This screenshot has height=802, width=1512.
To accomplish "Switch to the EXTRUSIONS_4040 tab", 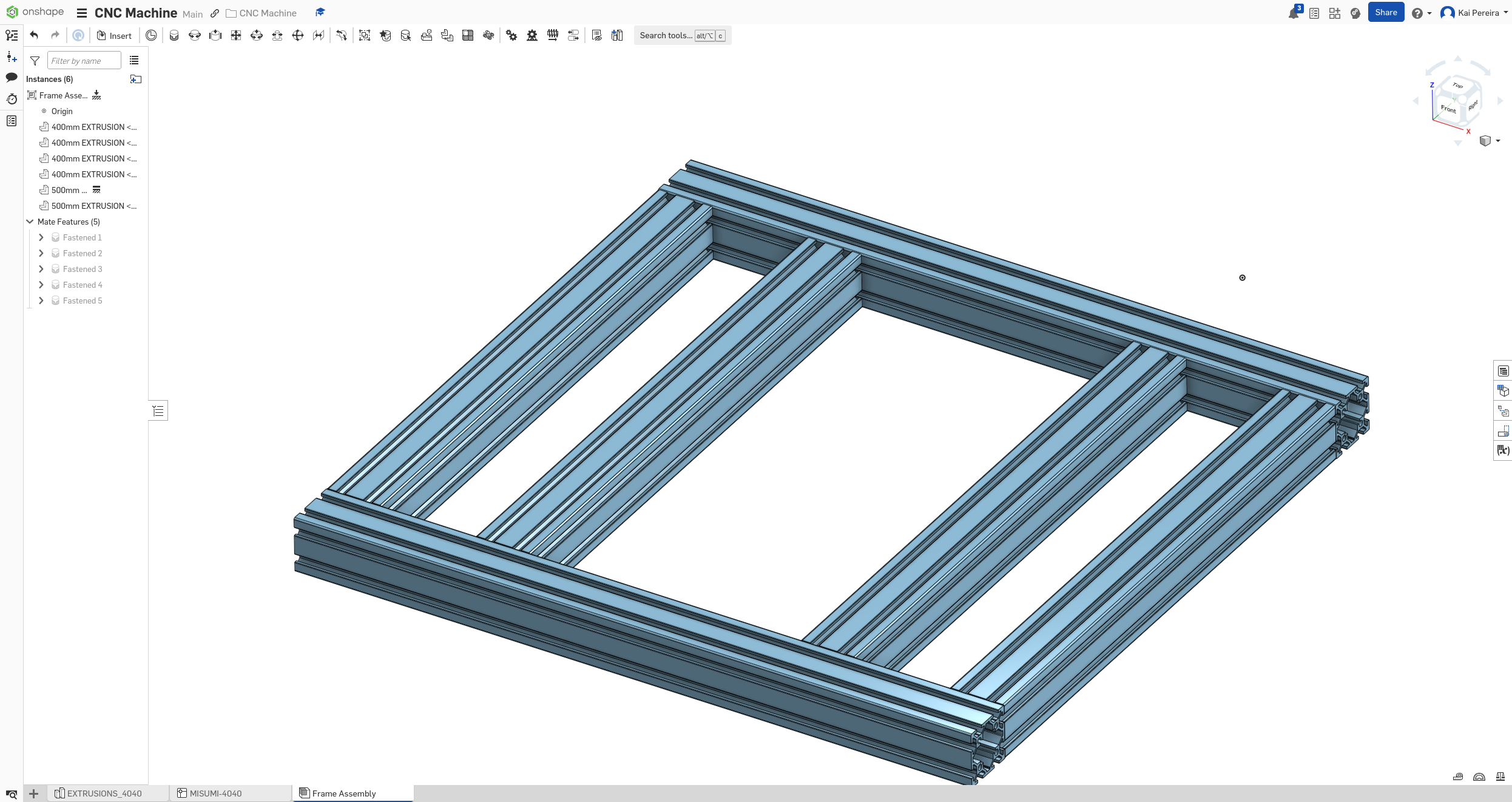I will (103, 794).
